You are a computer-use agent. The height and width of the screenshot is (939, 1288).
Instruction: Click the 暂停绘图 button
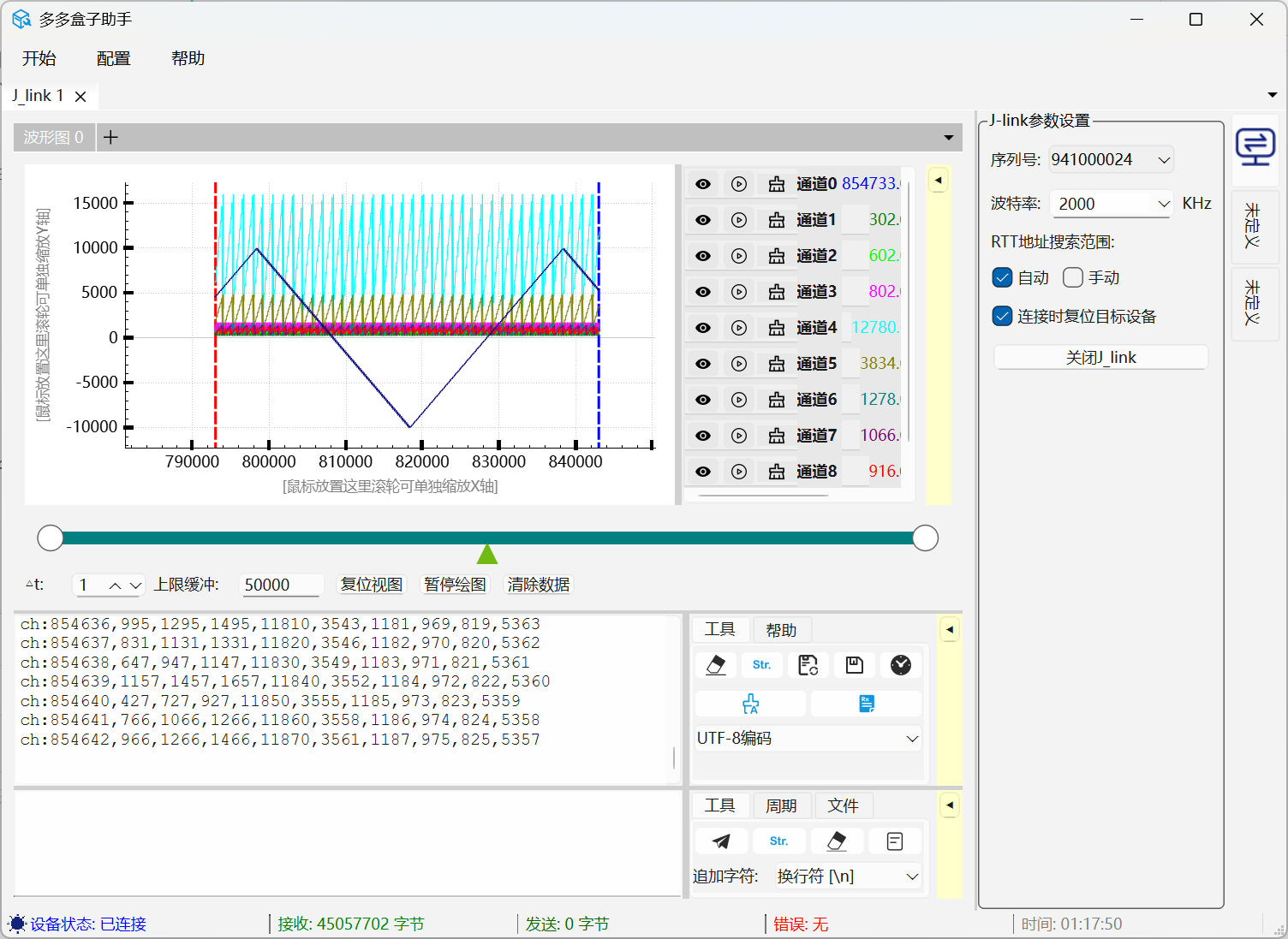(x=455, y=585)
